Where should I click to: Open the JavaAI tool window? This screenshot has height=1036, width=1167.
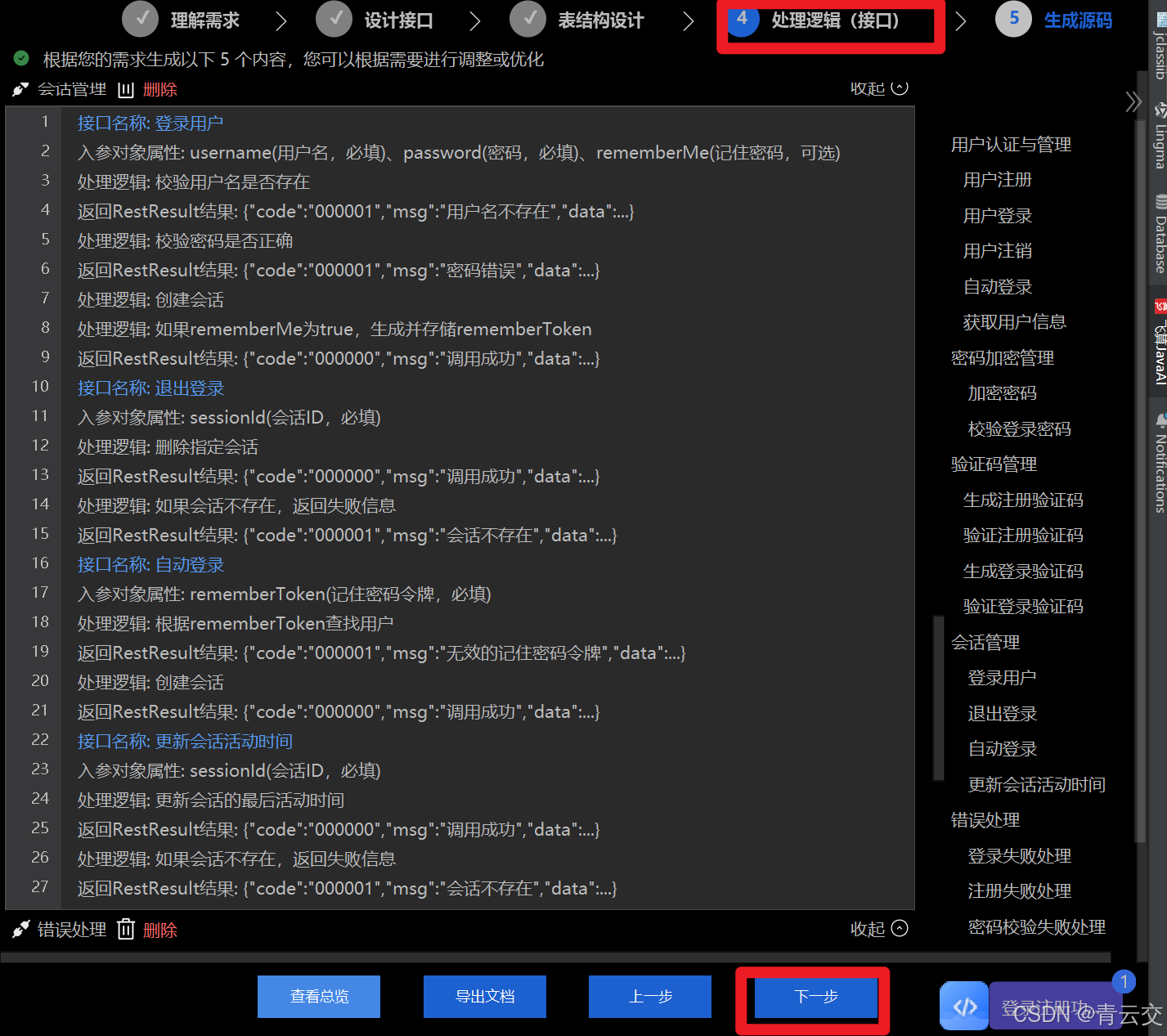1160,343
